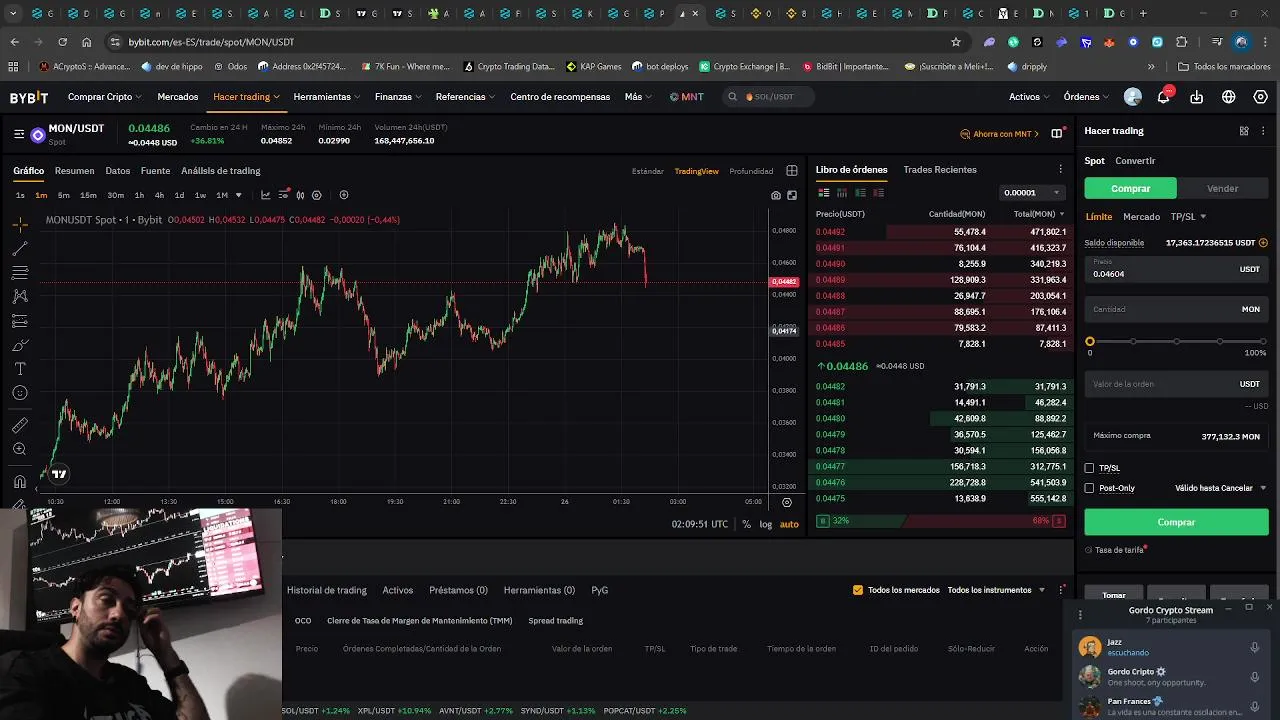Open language globe settings
The height and width of the screenshot is (720, 1280).
[x=1229, y=97]
